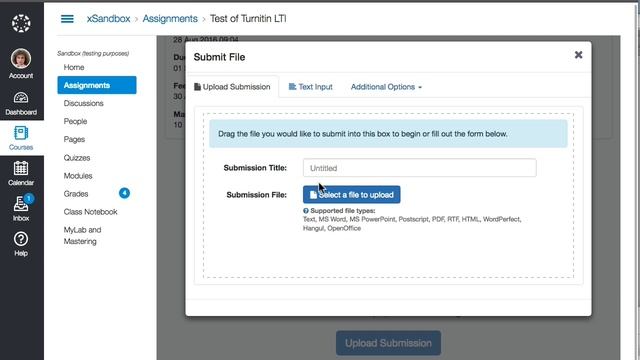Go to Home in course menu
Image resolution: width=640 pixels, height=360 pixels.
[x=74, y=67]
